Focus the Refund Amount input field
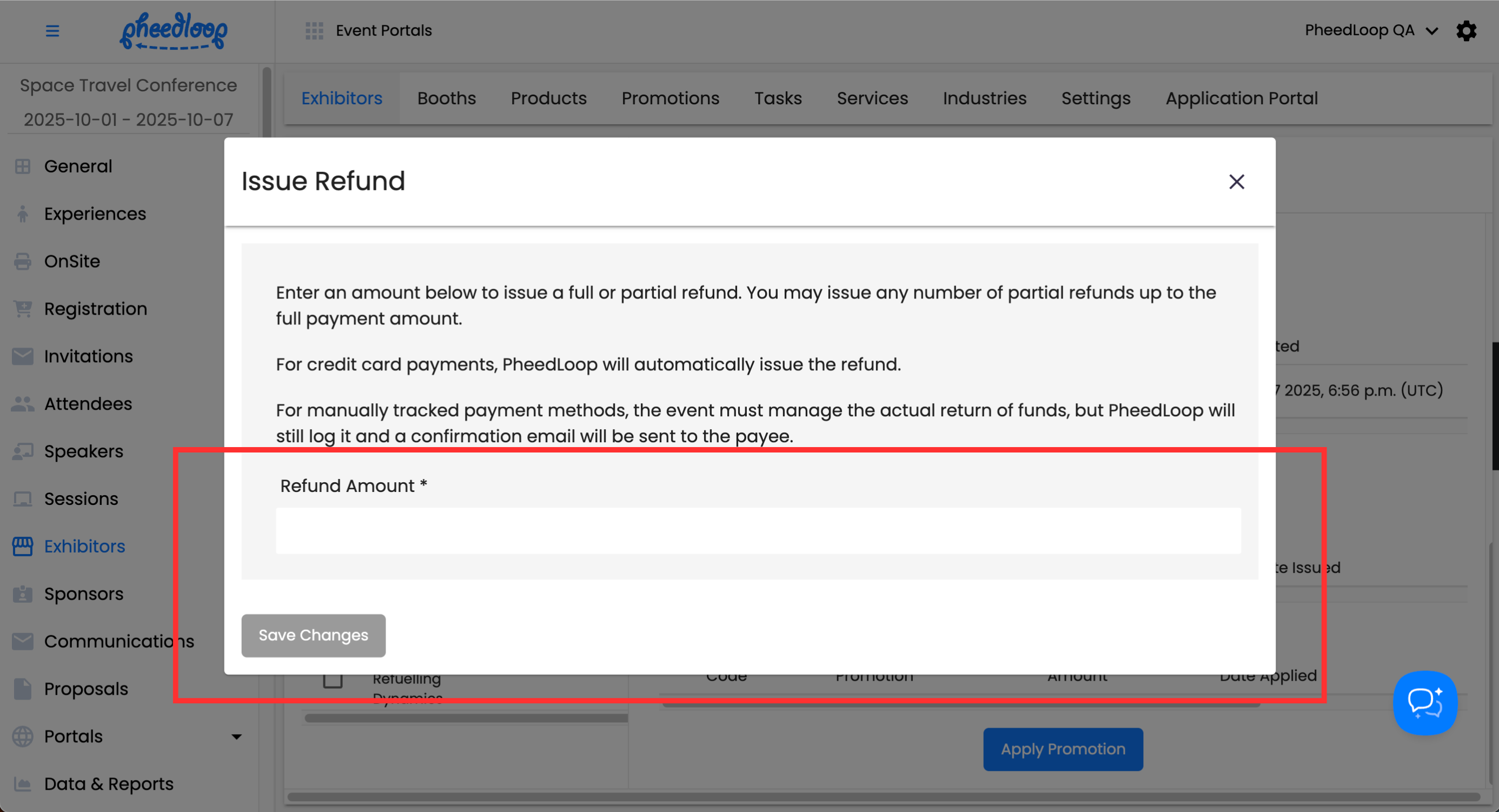Image resolution: width=1499 pixels, height=812 pixels. tap(758, 530)
